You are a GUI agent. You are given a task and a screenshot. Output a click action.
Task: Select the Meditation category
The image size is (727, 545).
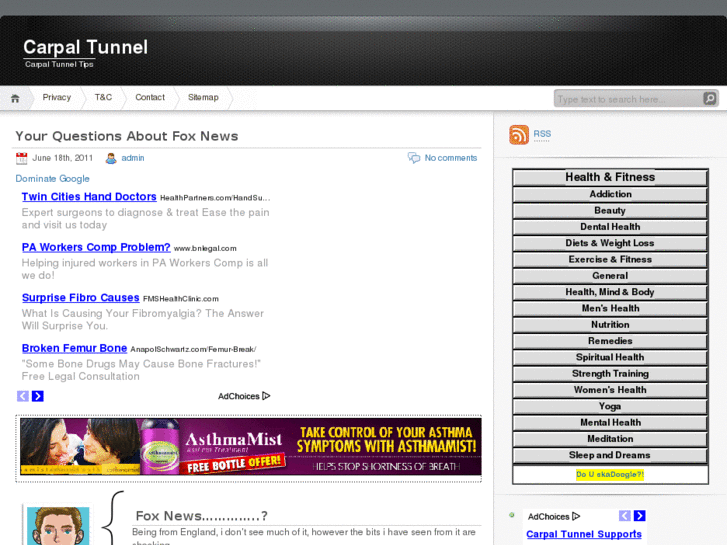610,439
